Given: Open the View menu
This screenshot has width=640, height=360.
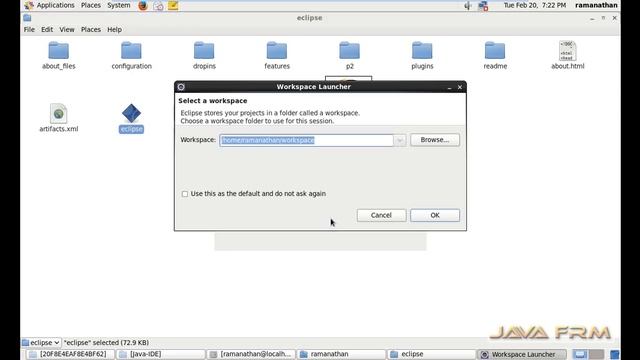Looking at the screenshot, I should pyautogui.click(x=67, y=30).
